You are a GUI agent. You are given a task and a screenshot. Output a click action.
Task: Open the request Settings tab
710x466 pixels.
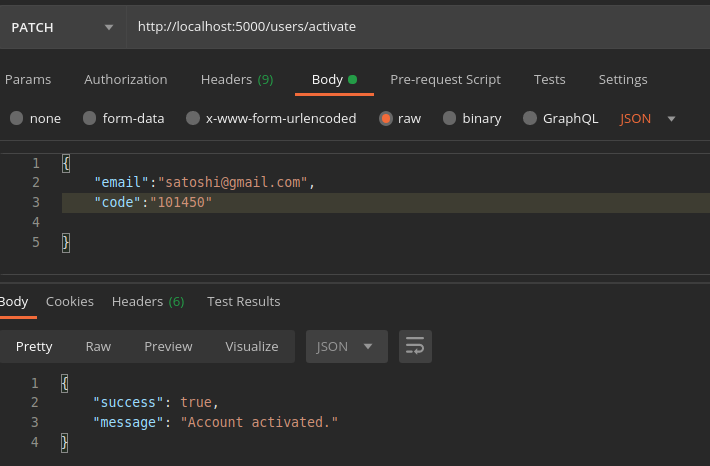623,79
